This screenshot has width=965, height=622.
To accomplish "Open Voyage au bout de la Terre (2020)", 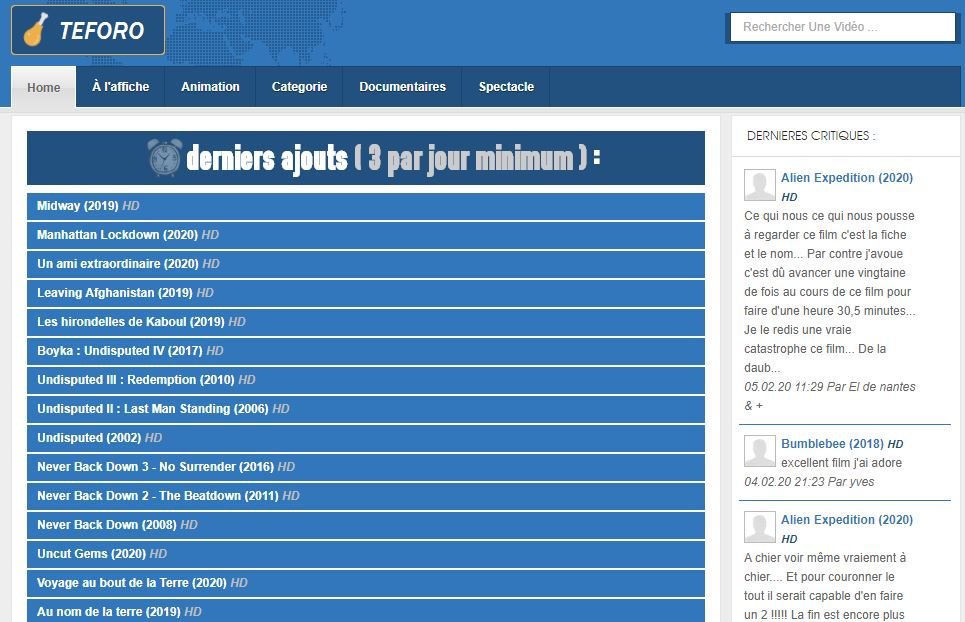I will pos(366,583).
